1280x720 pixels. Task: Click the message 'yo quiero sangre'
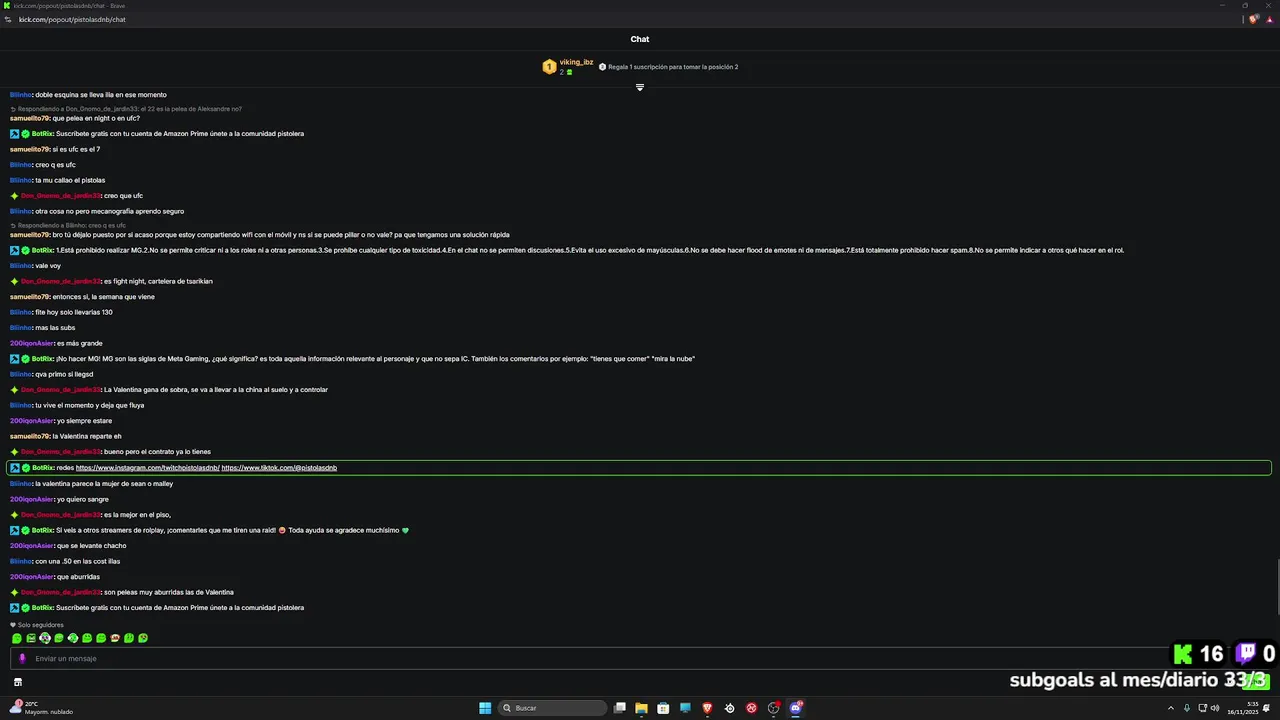click(82, 499)
